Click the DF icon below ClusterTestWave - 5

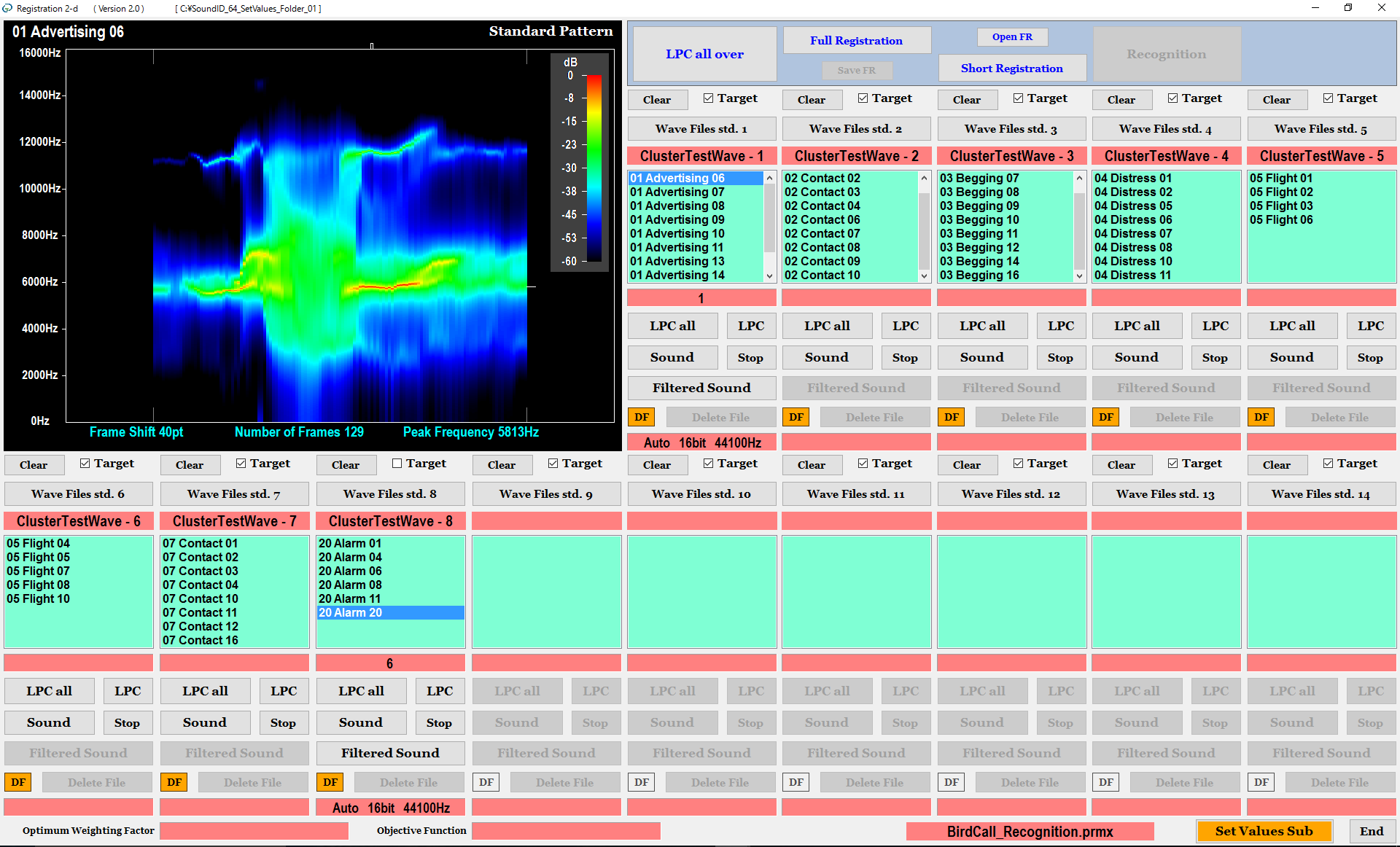coord(1261,416)
